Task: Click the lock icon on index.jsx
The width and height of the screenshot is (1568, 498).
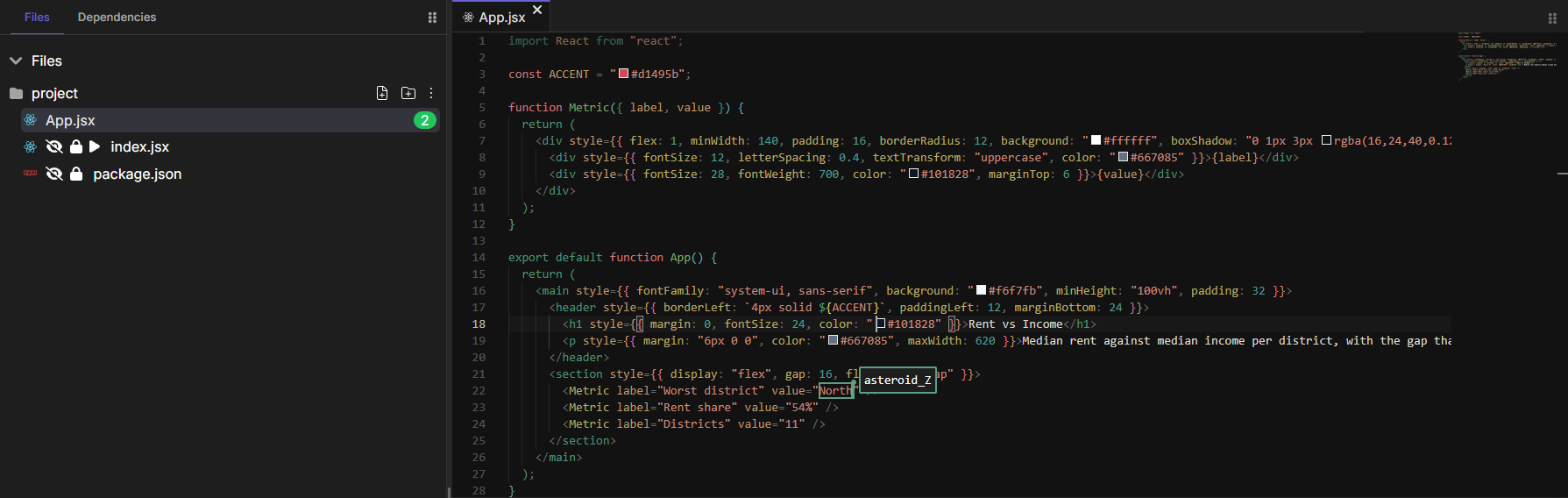Action: tap(76, 147)
